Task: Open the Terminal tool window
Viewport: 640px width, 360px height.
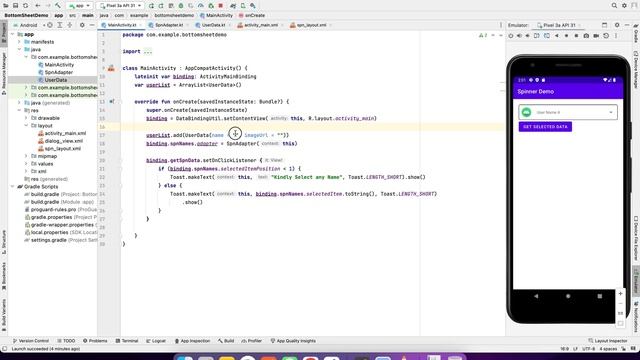Action: click(127, 340)
